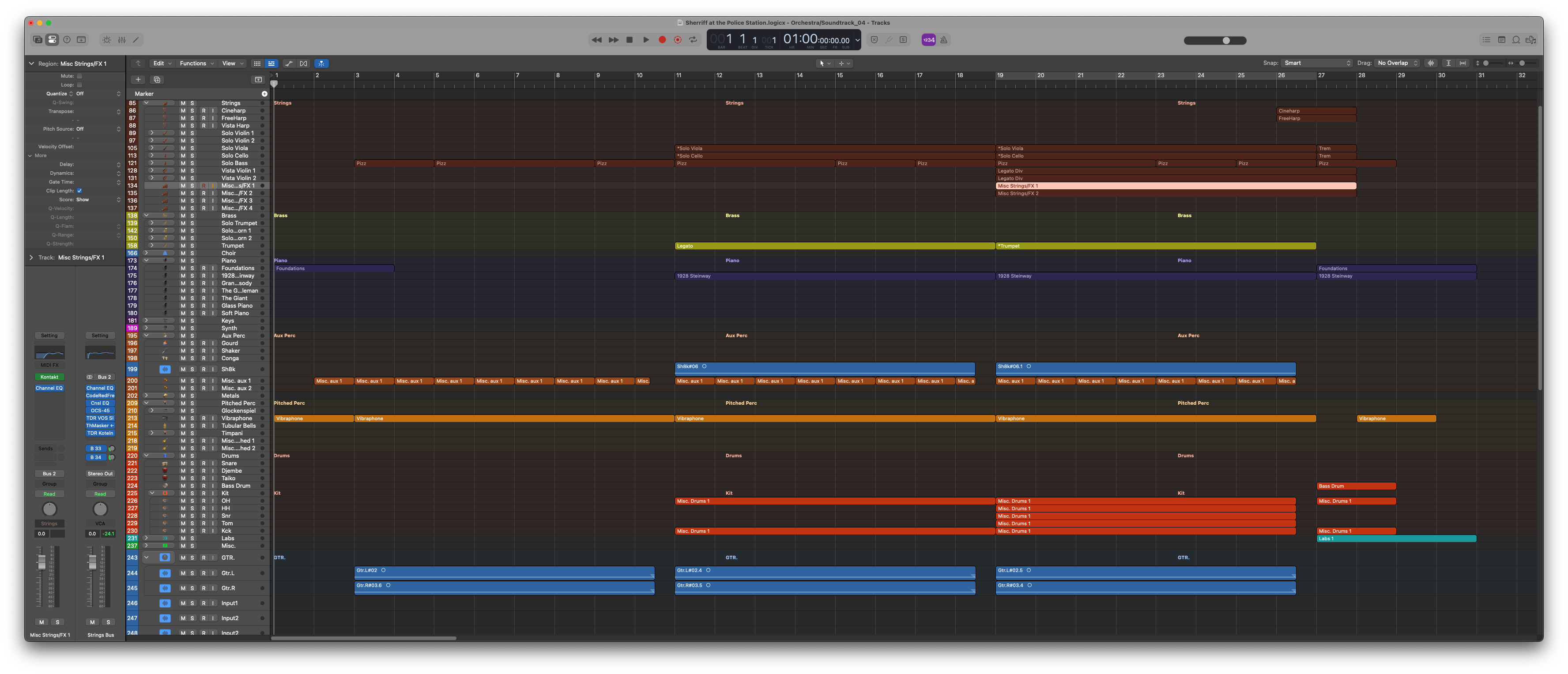Click the Stereo Out output button
Screen dimensions: 1568x674
tap(100, 474)
